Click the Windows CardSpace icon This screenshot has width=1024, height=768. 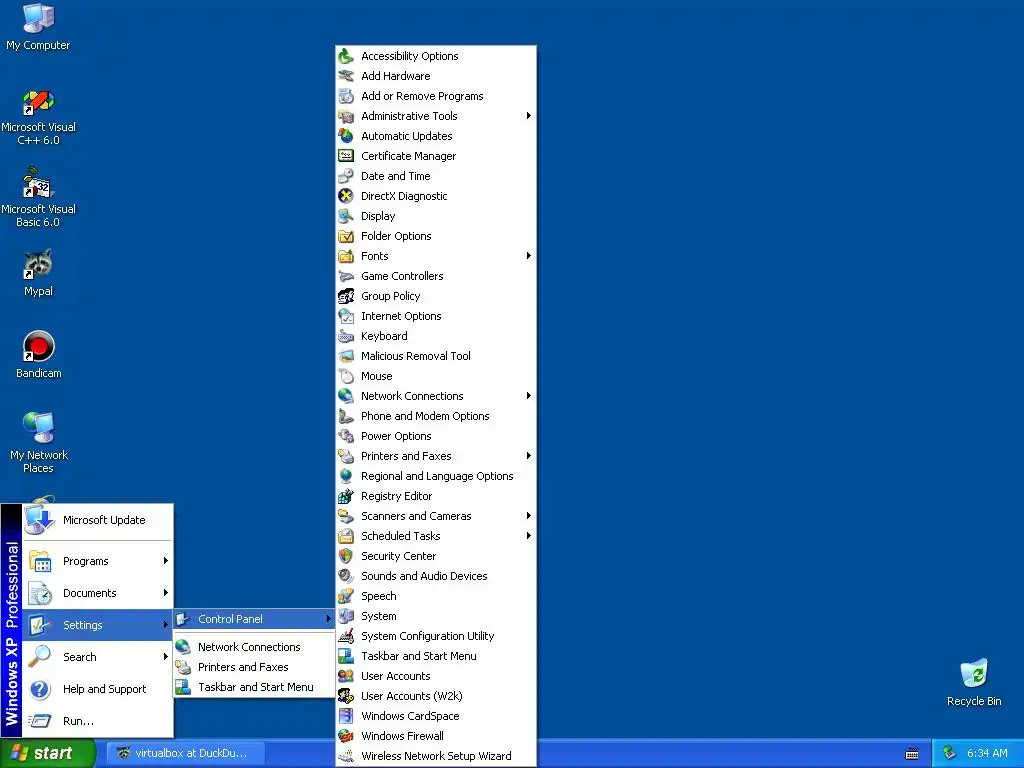[346, 716]
